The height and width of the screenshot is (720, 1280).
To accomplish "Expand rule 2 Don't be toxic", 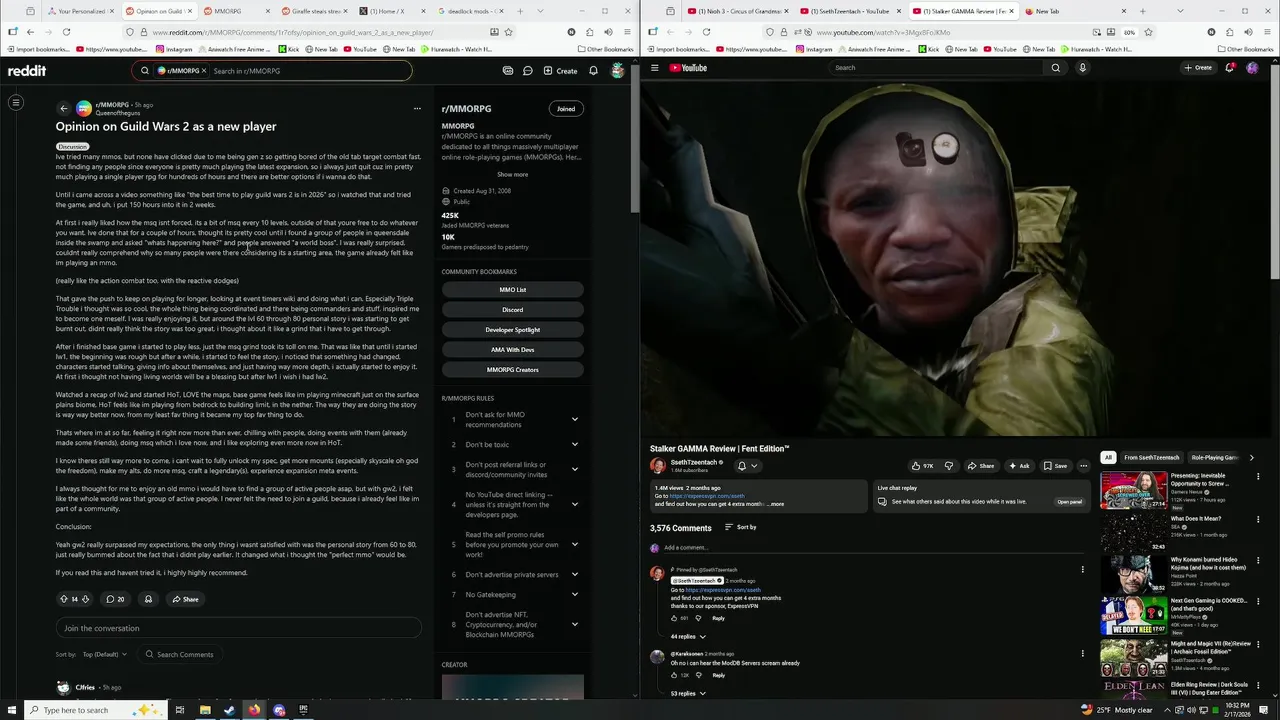I will (575, 444).
